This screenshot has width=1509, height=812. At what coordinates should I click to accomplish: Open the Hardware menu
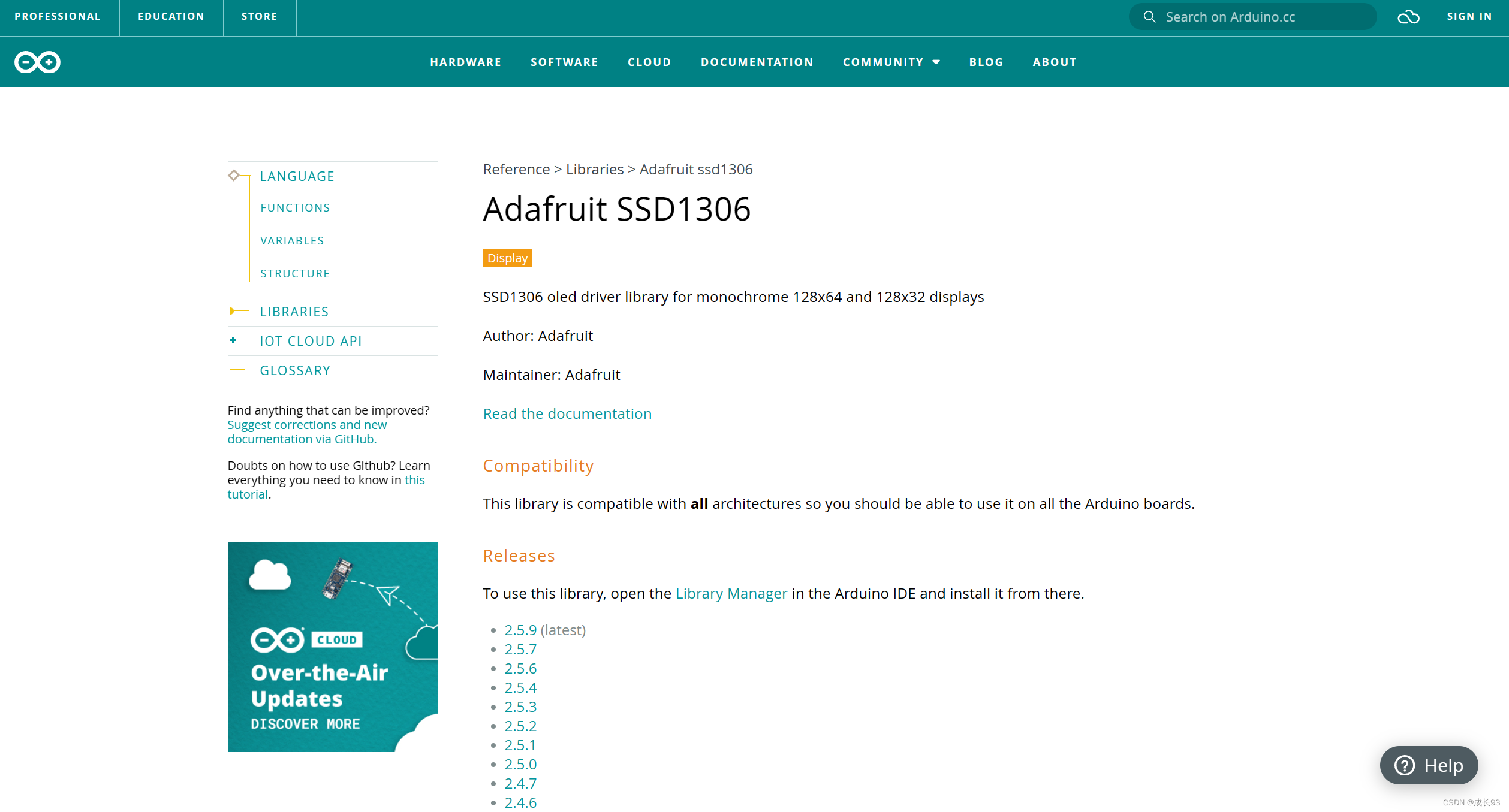[x=465, y=62]
